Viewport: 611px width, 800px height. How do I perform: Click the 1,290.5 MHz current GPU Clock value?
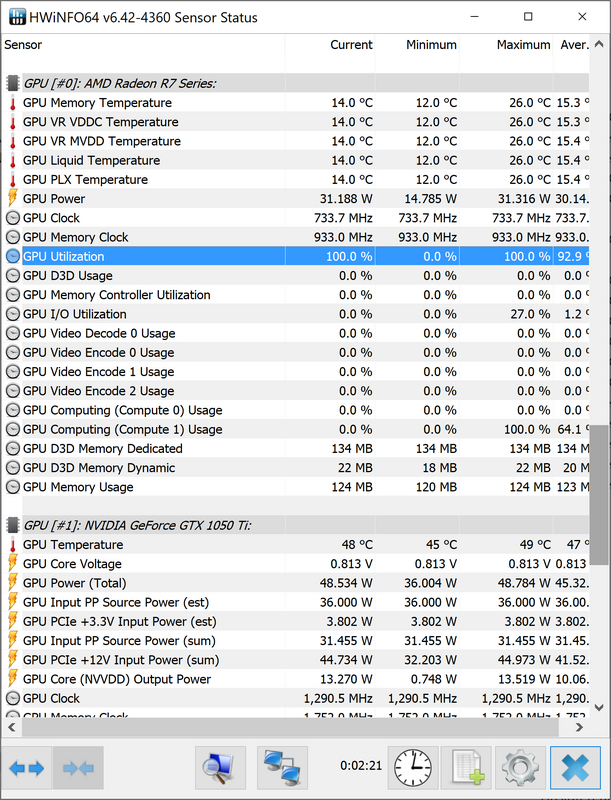point(338,698)
